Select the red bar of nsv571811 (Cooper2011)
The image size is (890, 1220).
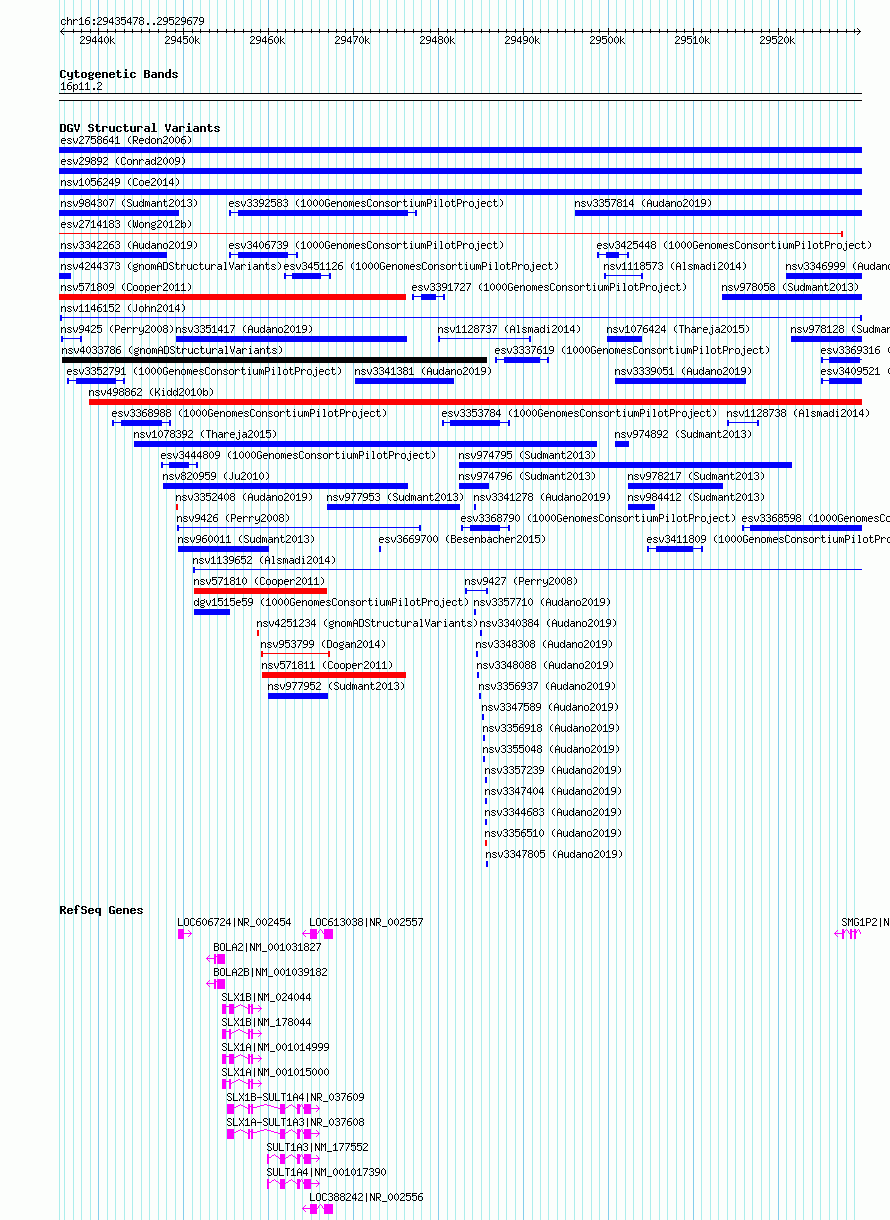[334, 675]
